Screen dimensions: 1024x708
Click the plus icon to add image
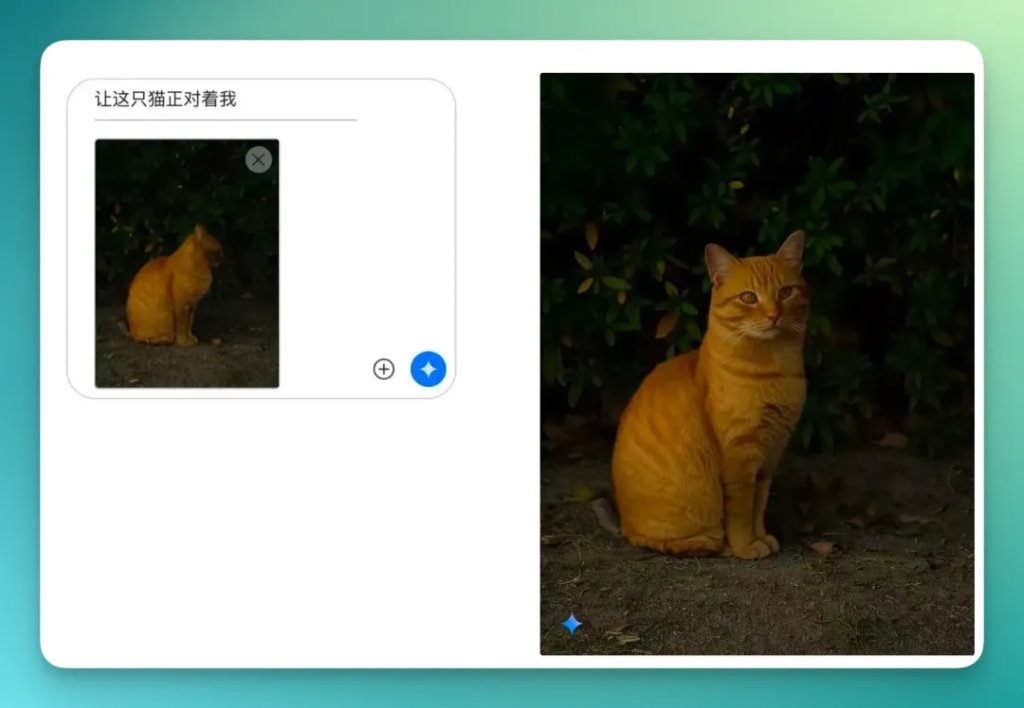[x=383, y=369]
